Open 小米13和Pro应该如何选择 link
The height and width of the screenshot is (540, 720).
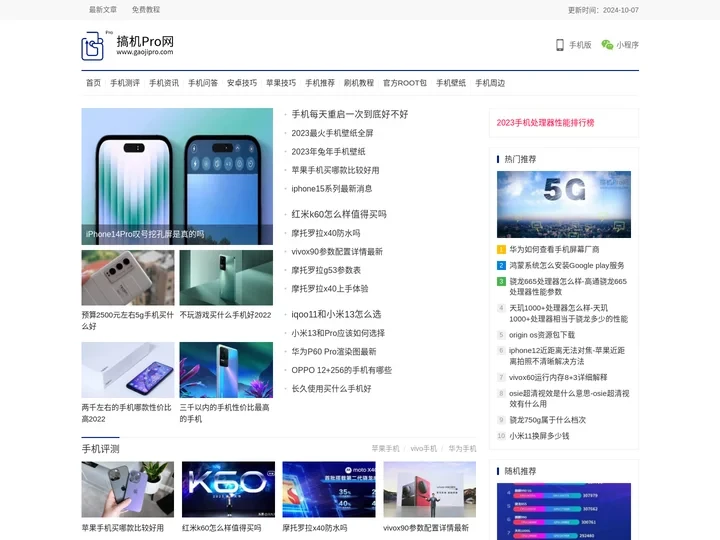pyautogui.click(x=338, y=333)
